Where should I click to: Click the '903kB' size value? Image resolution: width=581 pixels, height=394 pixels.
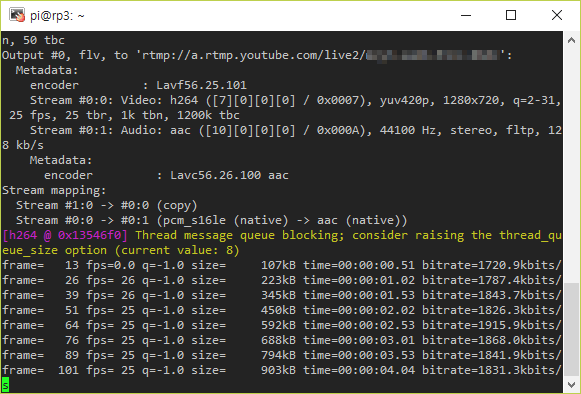tap(278, 370)
